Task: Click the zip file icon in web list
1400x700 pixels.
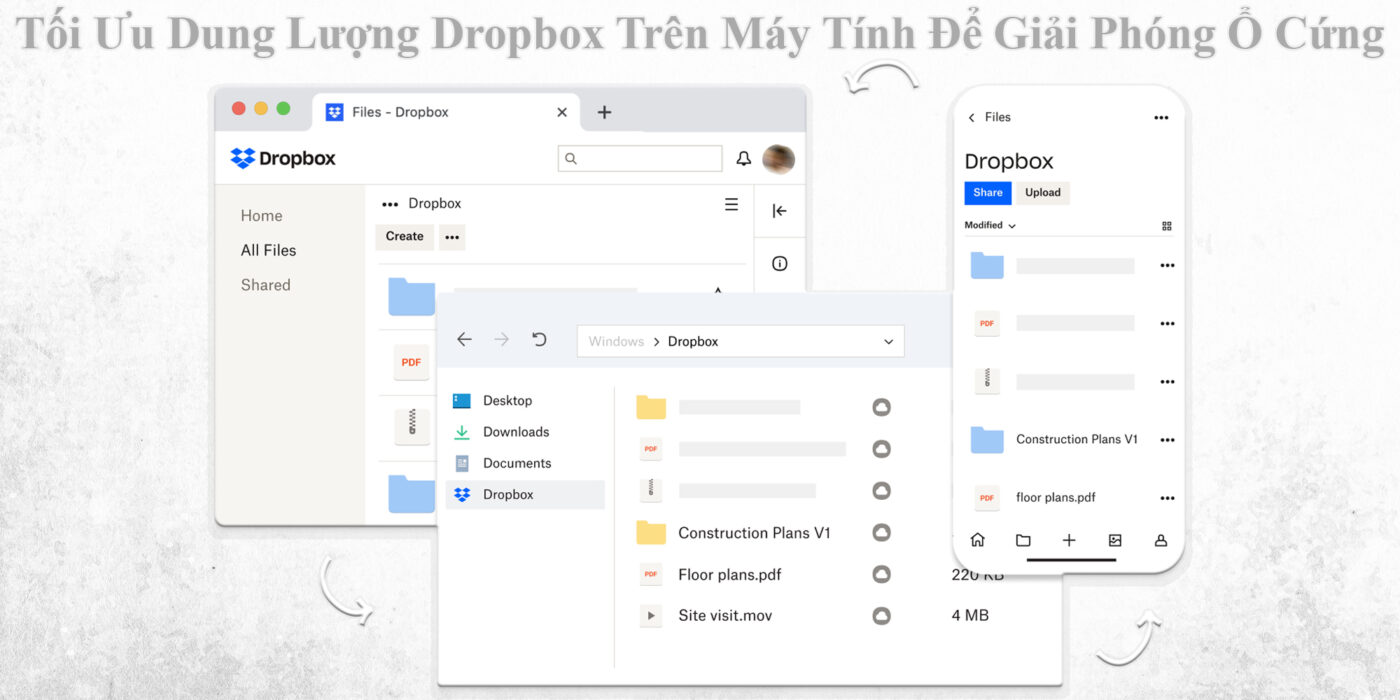Action: 411,427
